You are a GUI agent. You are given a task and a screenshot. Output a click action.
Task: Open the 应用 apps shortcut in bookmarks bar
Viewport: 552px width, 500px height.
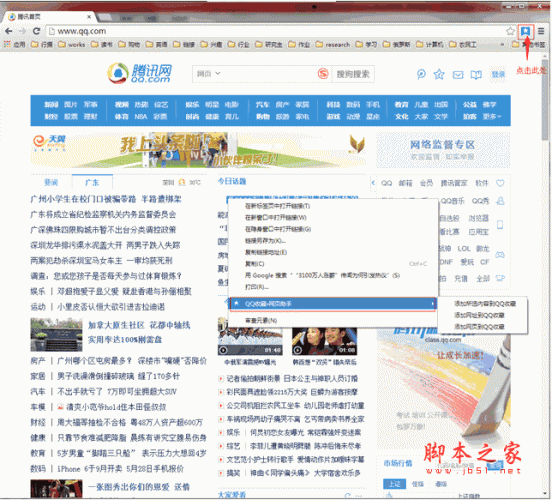coord(15,44)
